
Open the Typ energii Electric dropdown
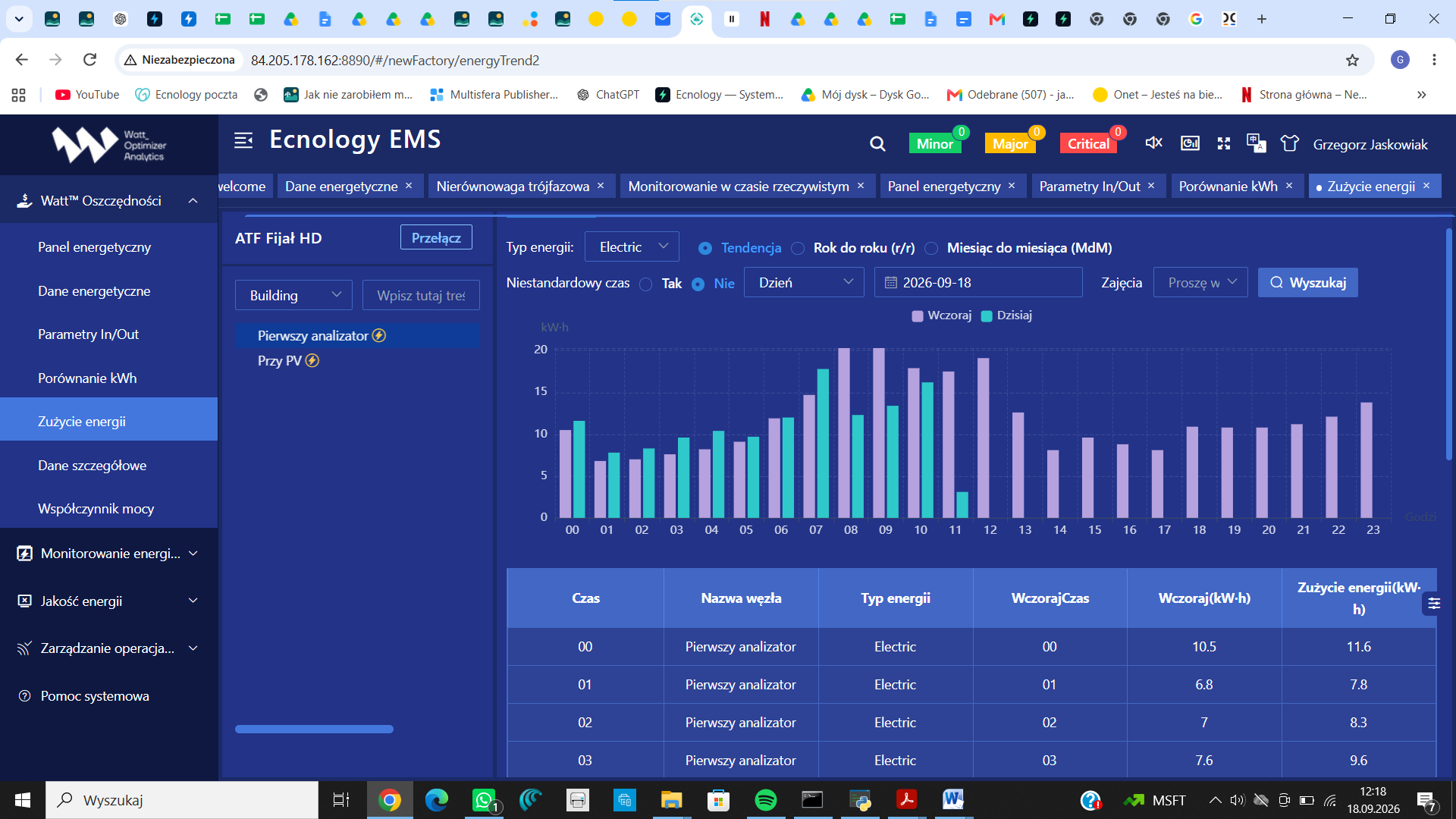(632, 247)
